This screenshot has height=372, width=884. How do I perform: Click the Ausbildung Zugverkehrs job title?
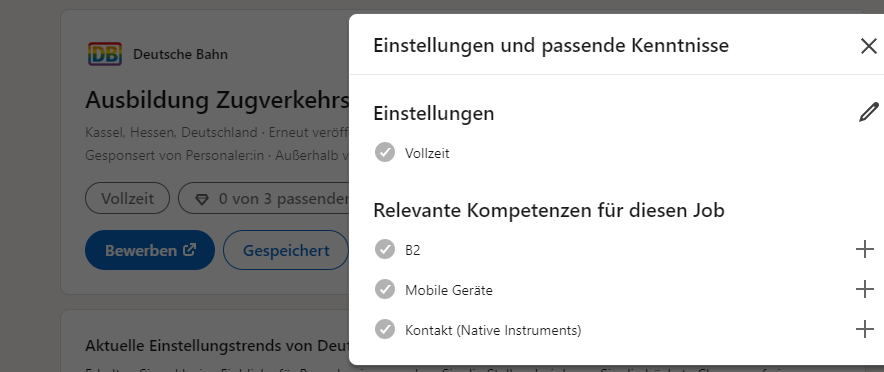point(217,100)
